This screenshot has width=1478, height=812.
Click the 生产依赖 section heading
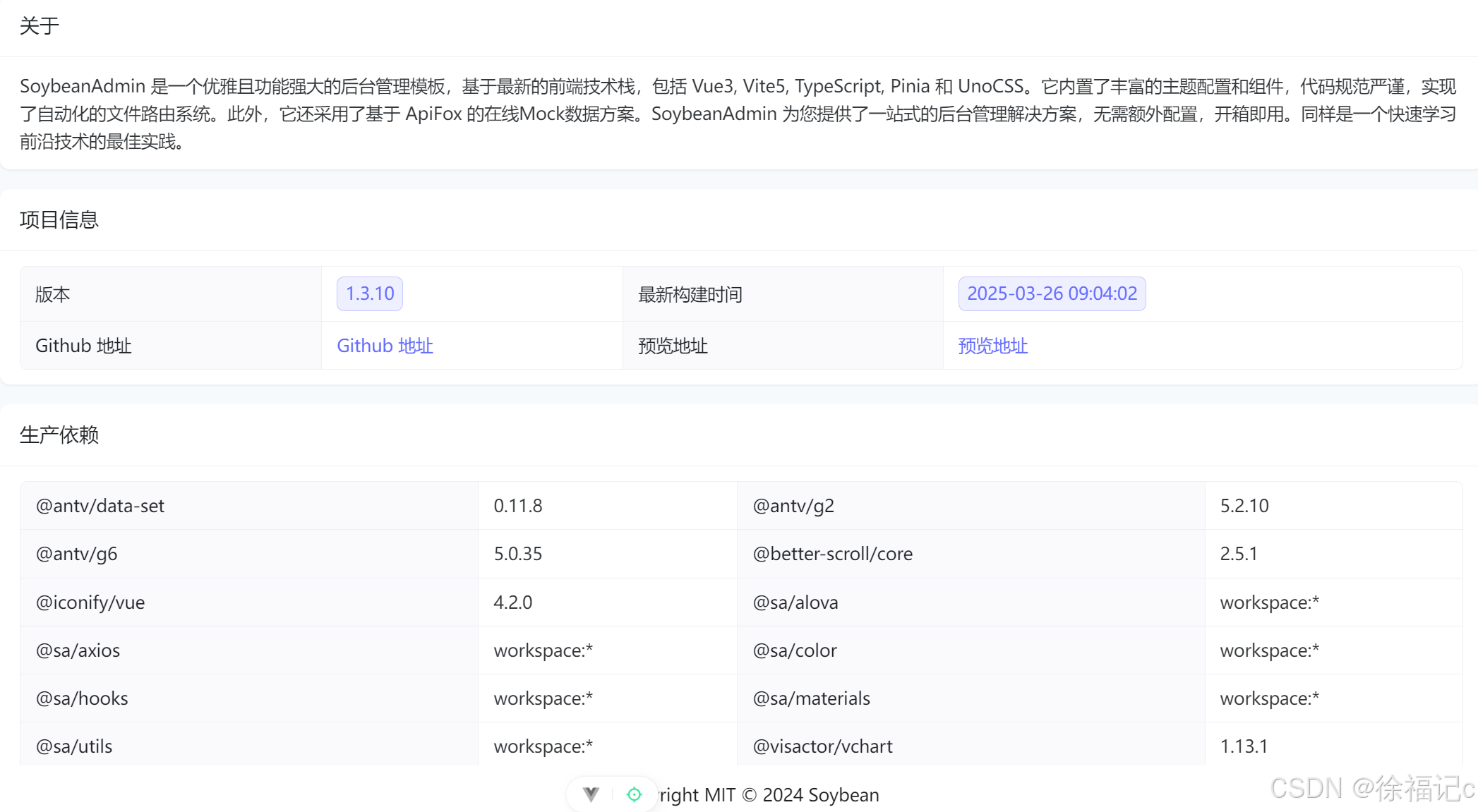[59, 435]
